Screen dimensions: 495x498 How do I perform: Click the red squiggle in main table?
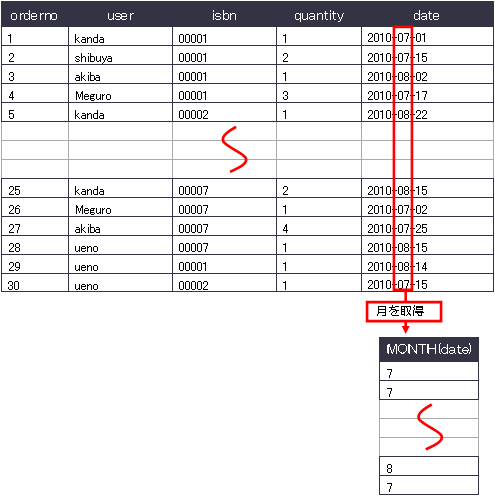tap(234, 149)
